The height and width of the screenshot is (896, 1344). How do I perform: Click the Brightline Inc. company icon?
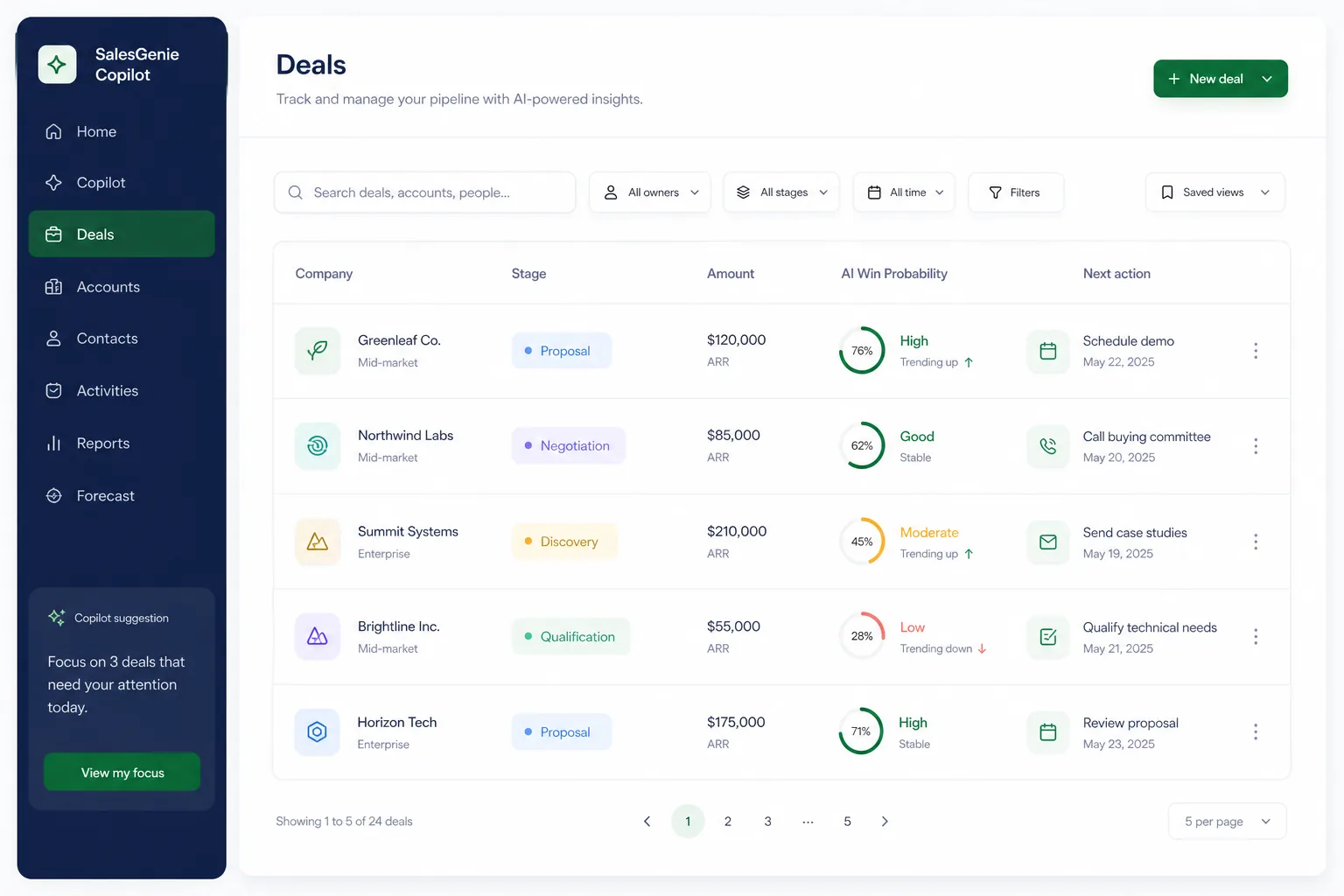coord(318,637)
